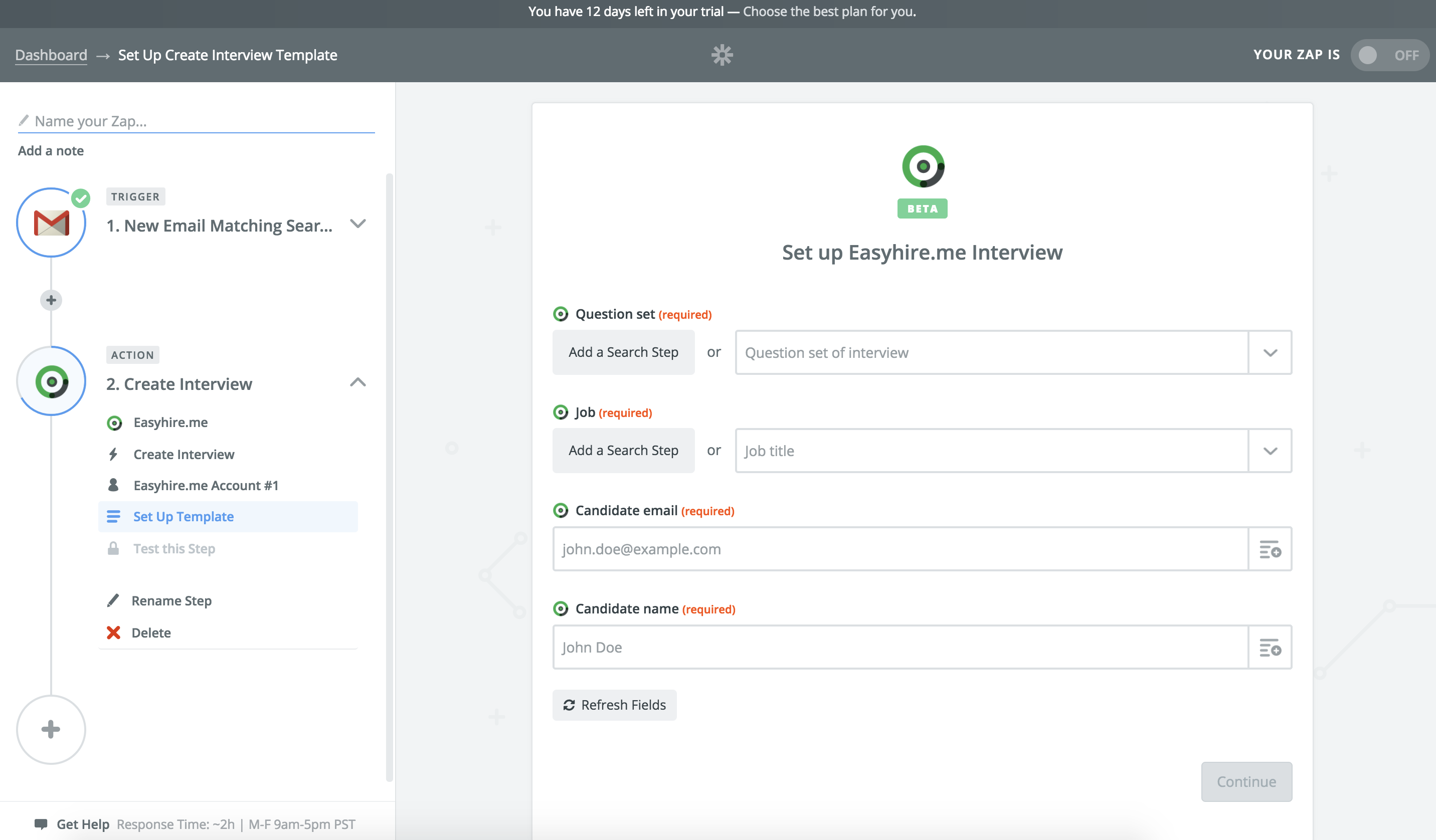Click the small plus between steps
This screenshot has height=840, width=1436.
point(51,300)
